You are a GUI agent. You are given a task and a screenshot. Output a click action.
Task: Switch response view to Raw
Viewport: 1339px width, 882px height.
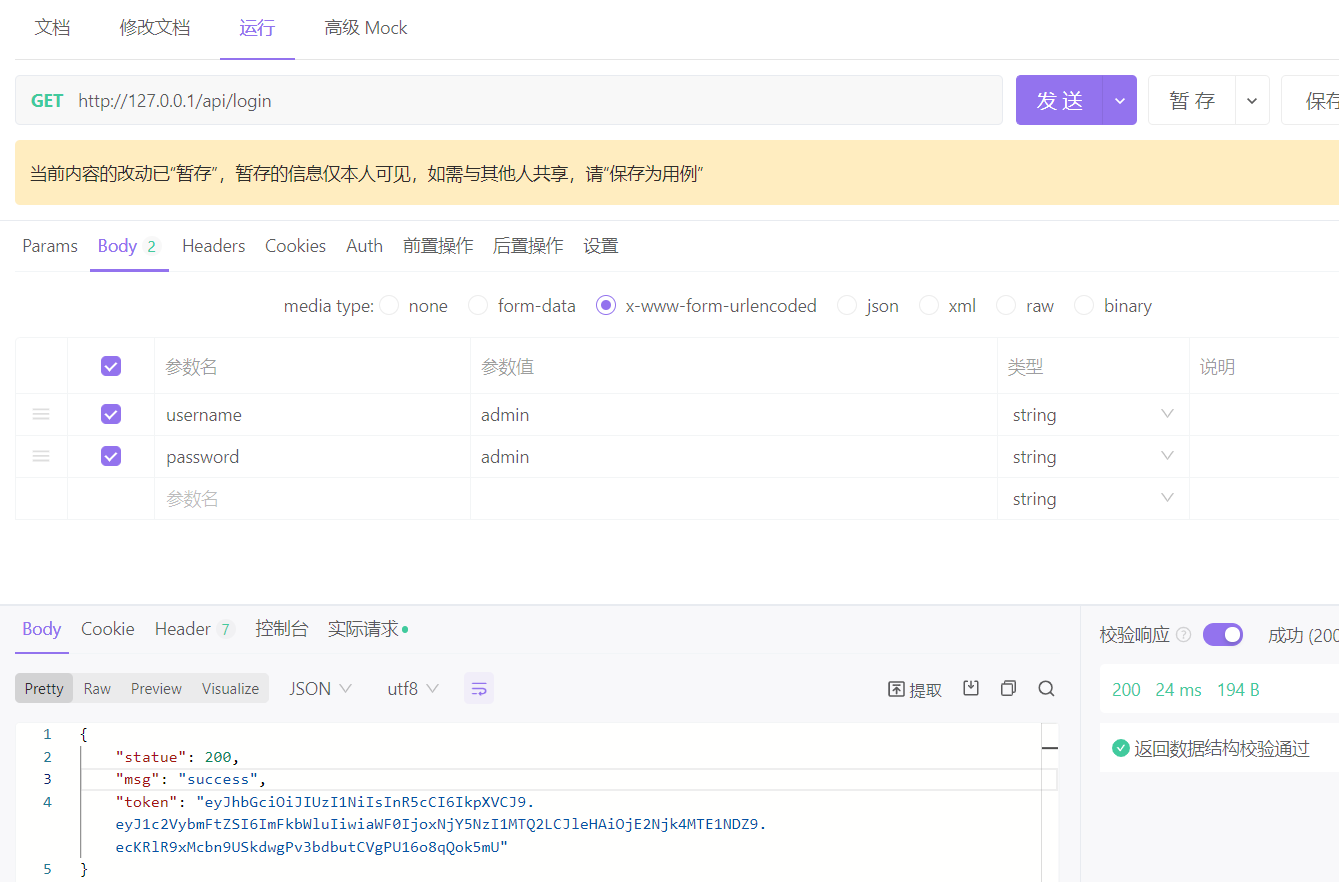[97, 688]
